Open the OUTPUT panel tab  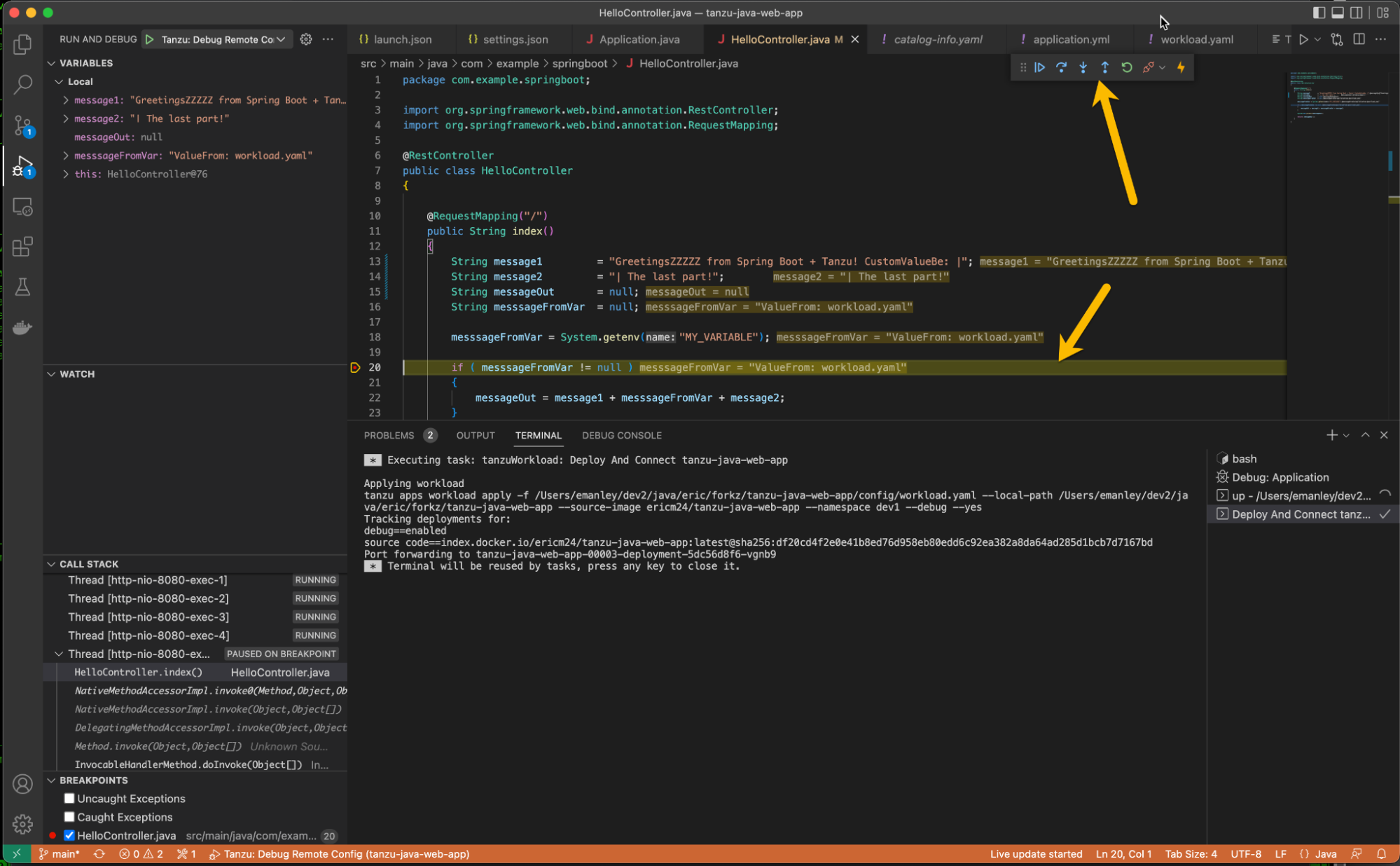click(x=476, y=435)
